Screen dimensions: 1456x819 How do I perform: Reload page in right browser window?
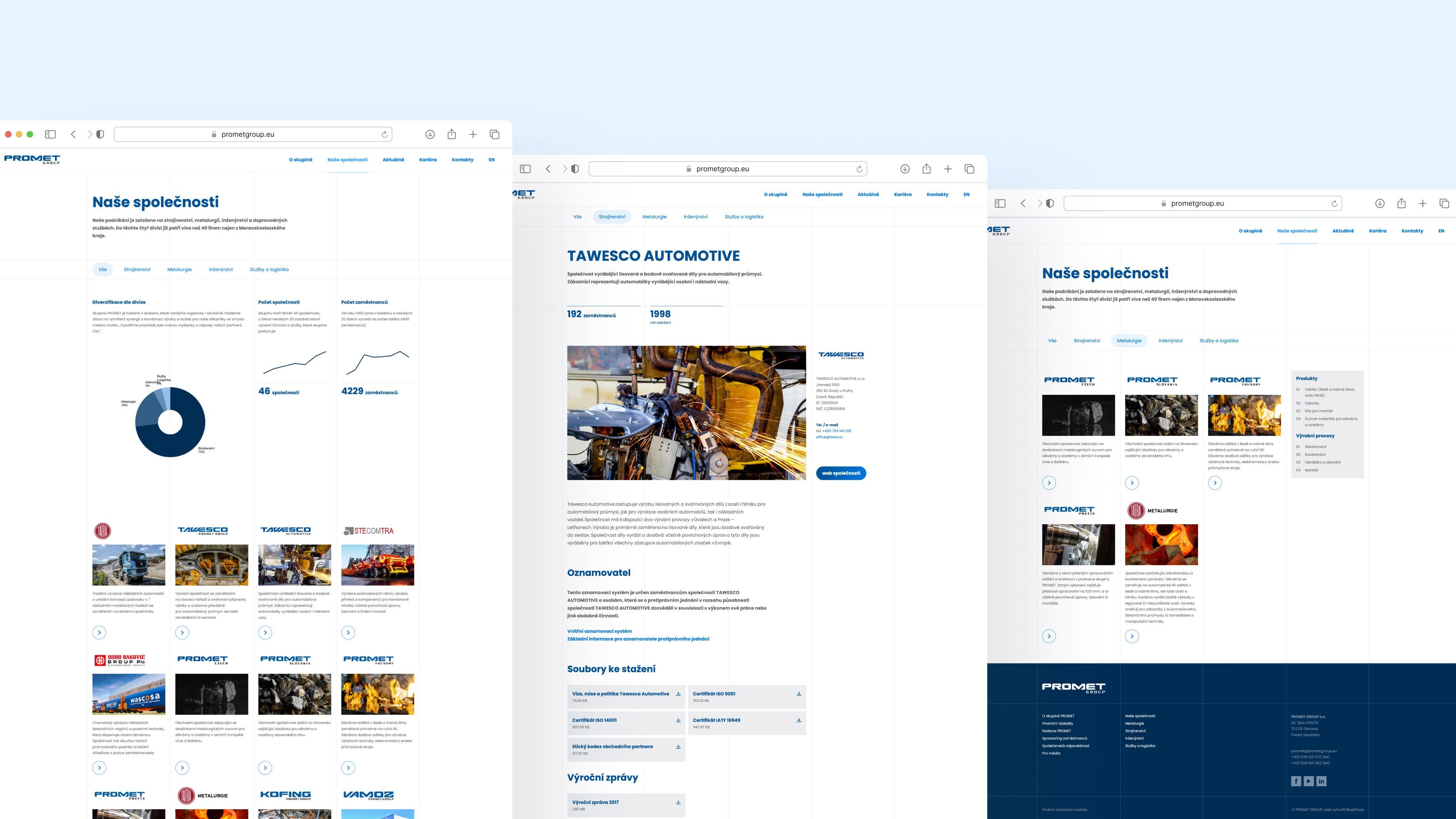1334,204
